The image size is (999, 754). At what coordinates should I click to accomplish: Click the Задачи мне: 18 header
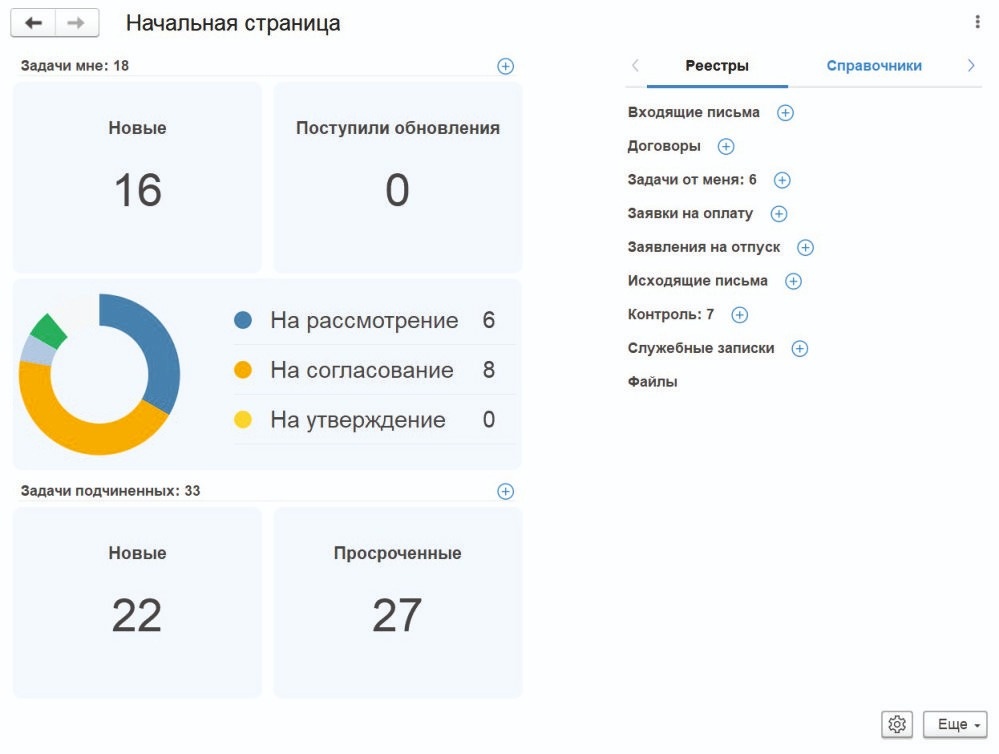(75, 66)
